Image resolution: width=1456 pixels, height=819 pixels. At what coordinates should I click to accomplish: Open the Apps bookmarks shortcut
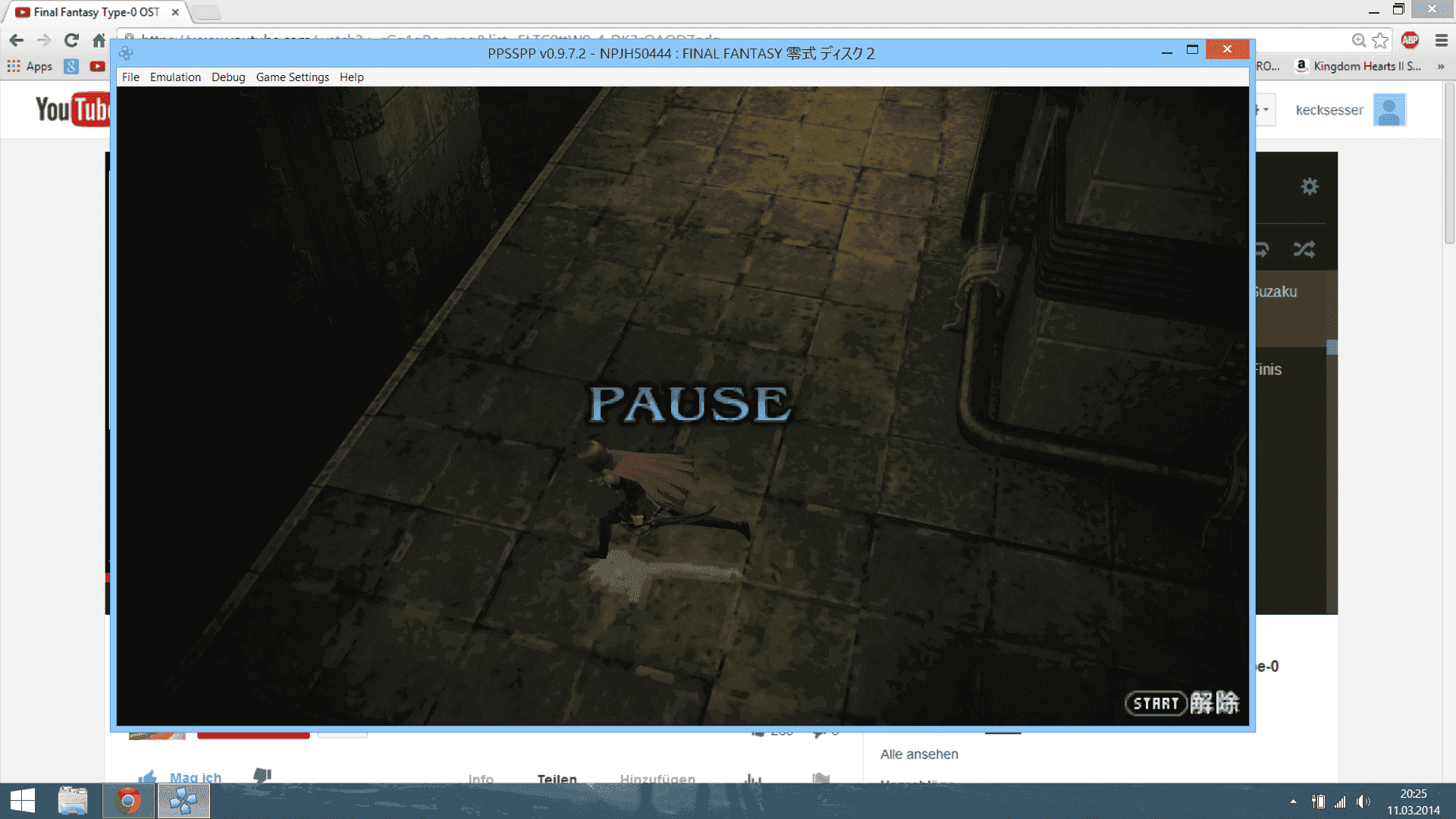pos(30,66)
